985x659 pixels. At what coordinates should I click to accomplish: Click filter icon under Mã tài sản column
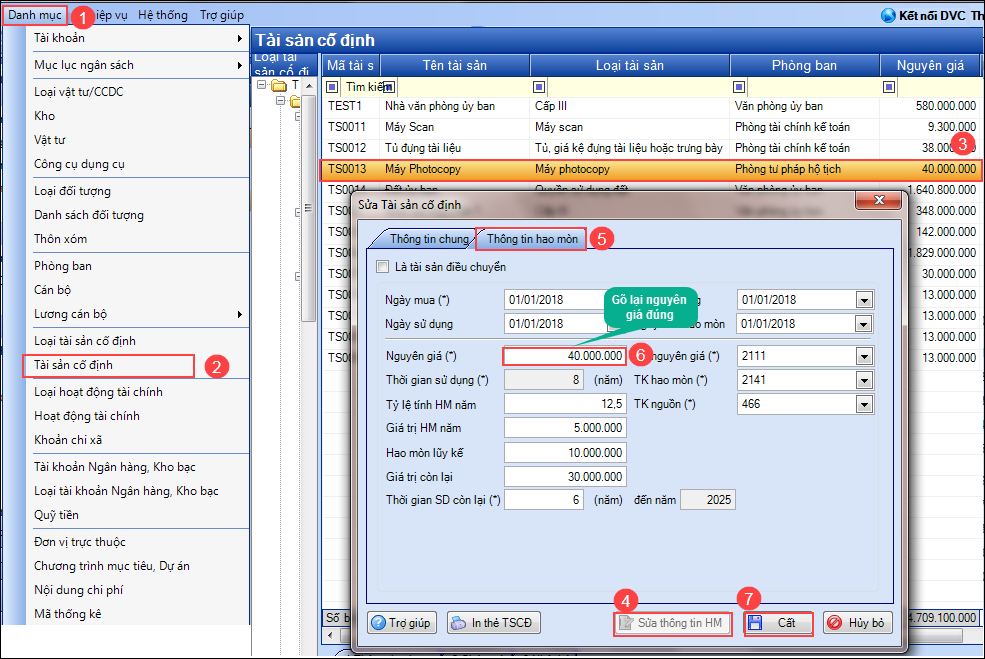[x=332, y=87]
